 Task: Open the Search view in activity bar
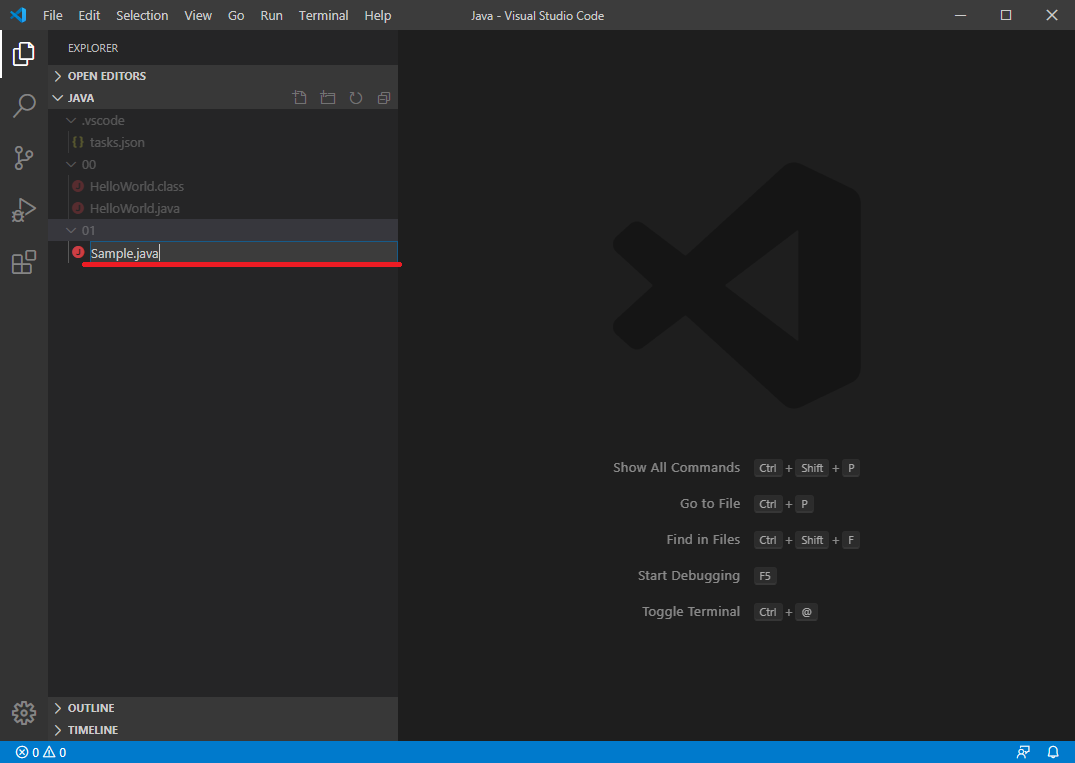24,106
